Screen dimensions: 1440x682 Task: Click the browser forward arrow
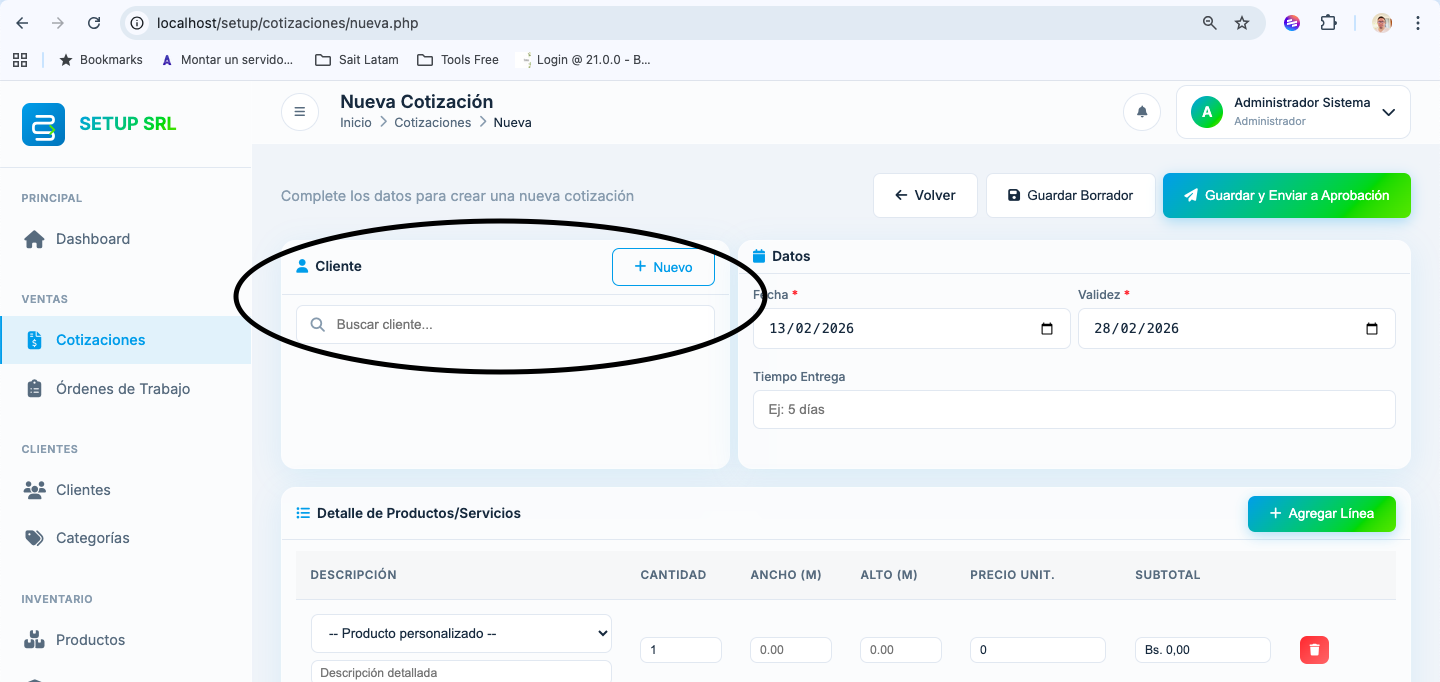(58, 23)
